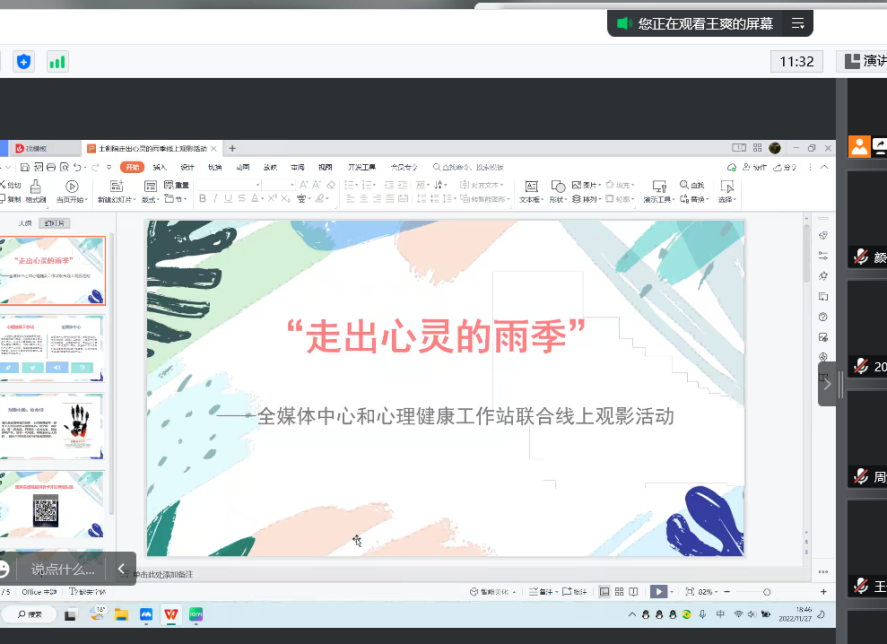Toggle bold text formatting
This screenshot has width=887, height=644.
click(202, 199)
